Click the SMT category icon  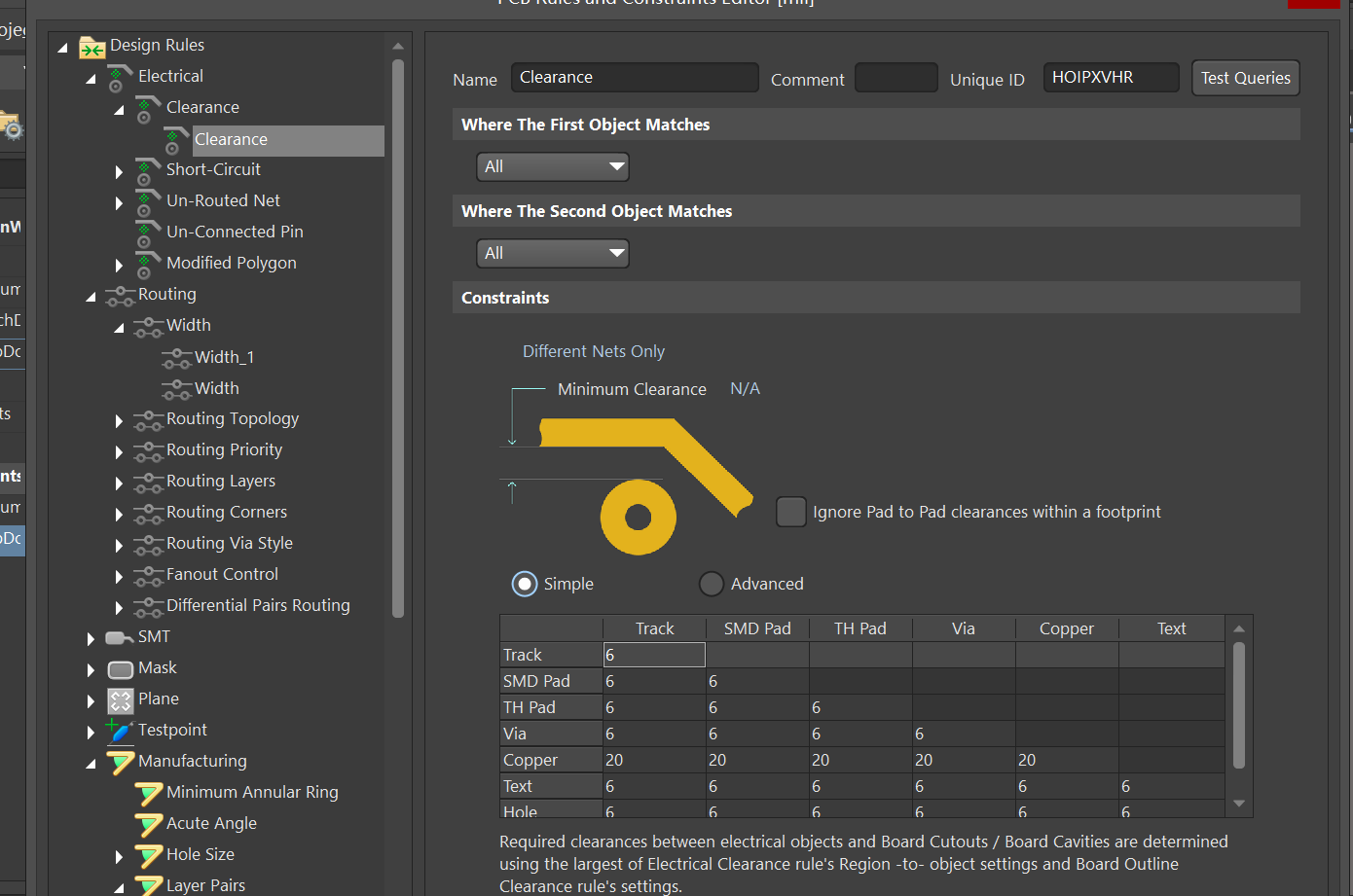coord(120,638)
